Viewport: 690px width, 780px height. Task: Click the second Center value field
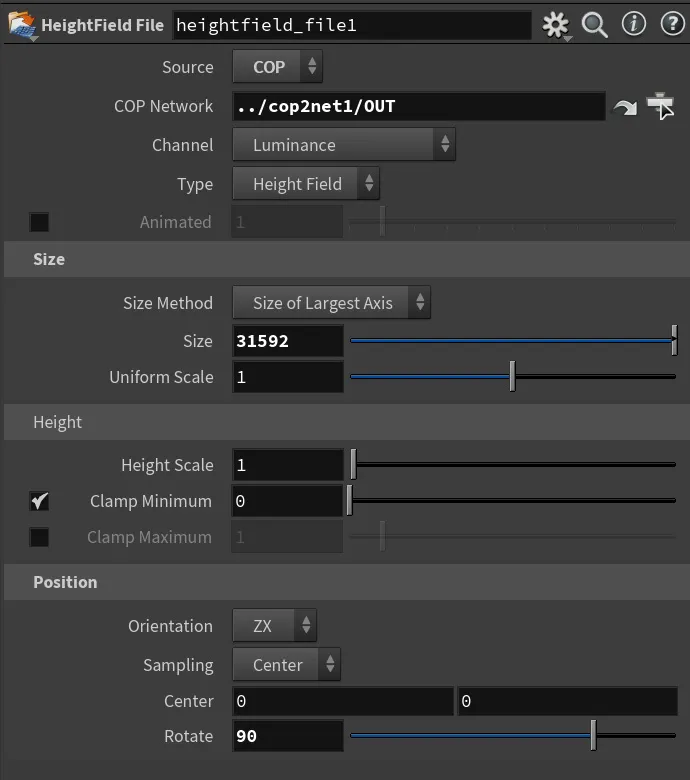tap(568, 701)
